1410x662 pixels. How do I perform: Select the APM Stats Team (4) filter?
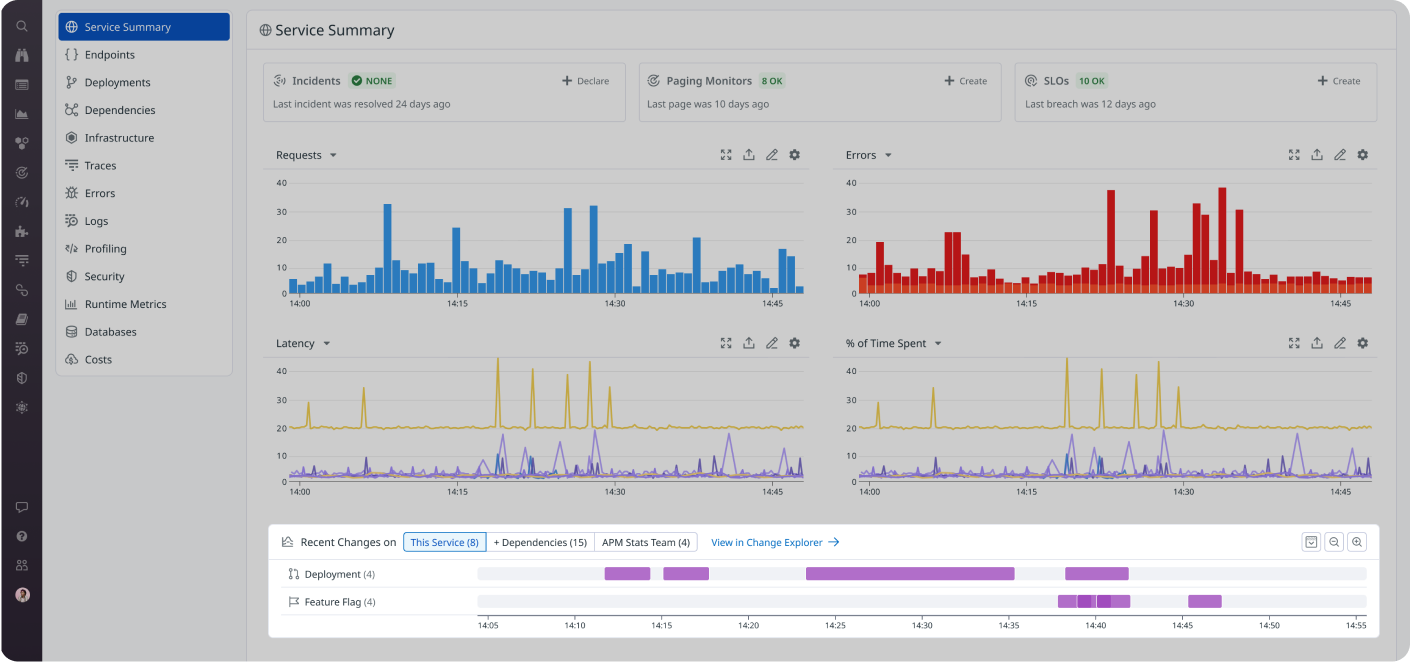coord(646,542)
